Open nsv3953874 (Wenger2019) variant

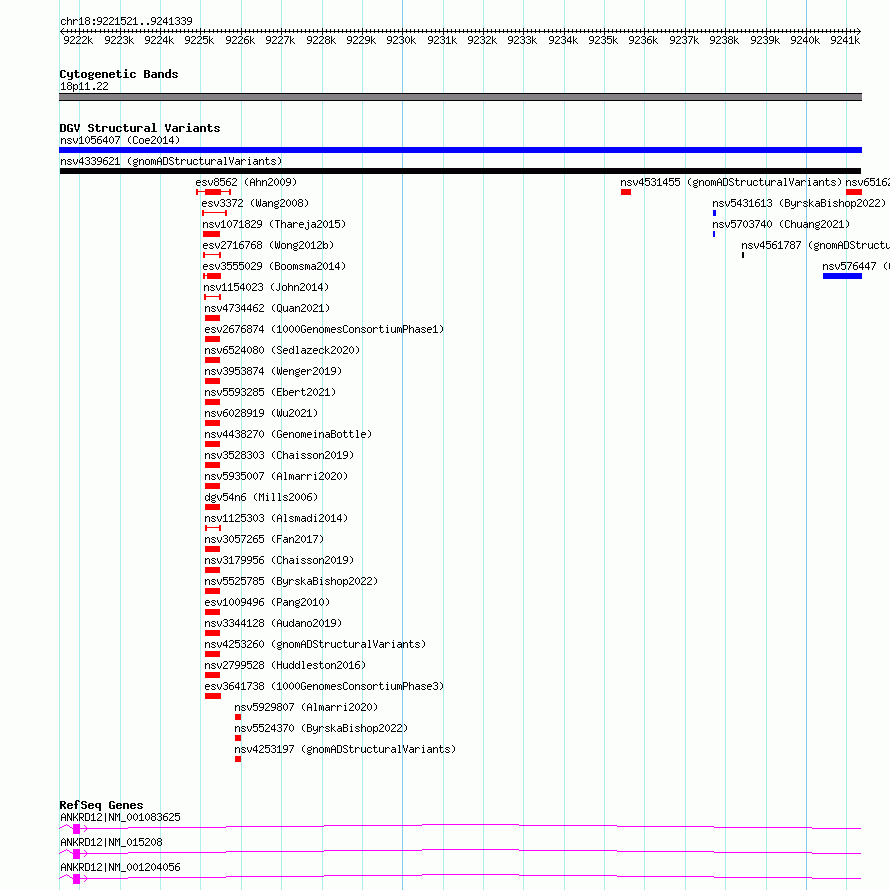coord(273,371)
